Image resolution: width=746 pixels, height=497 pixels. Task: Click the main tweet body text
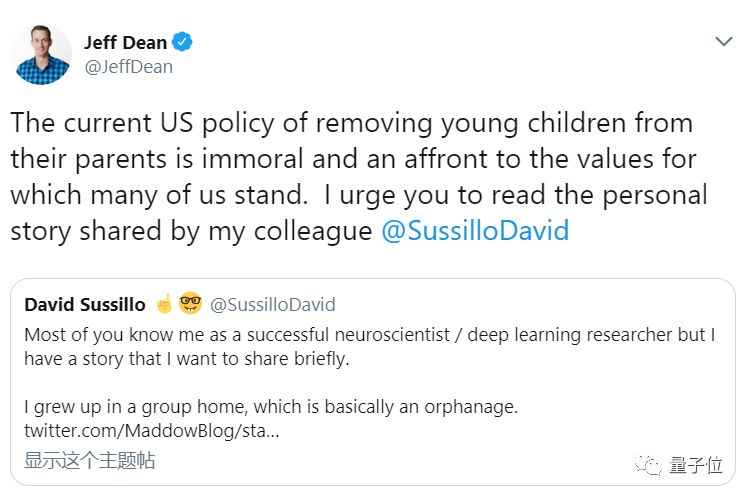click(x=359, y=177)
